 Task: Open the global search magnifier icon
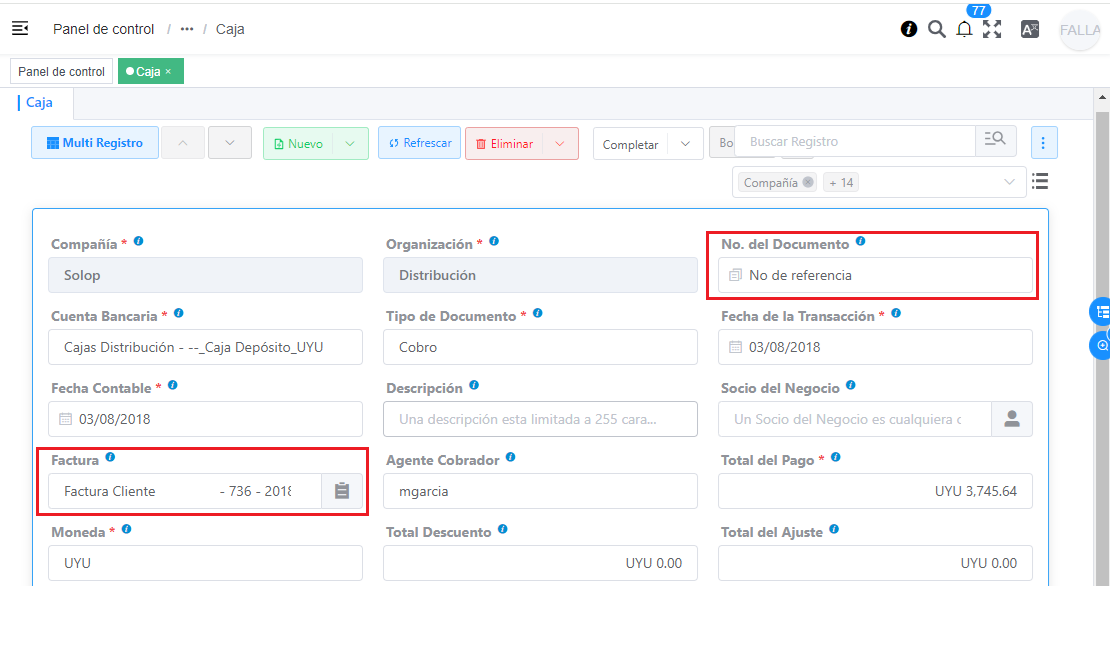click(937, 29)
